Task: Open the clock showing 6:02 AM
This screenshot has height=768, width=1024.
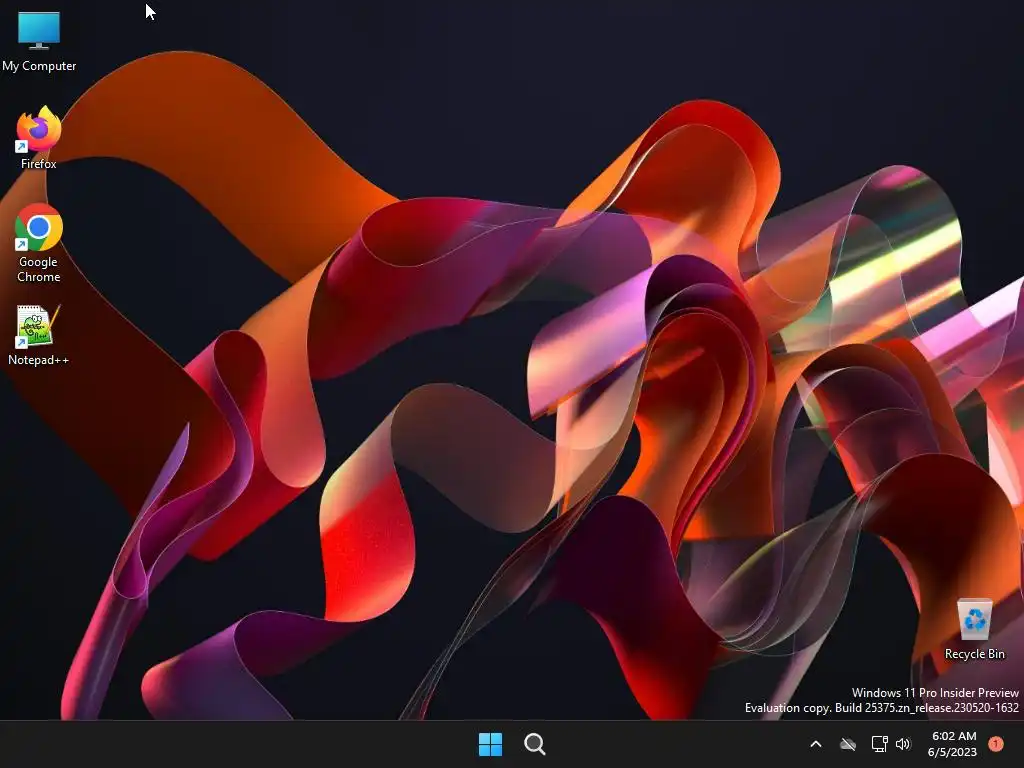Action: [953, 736]
